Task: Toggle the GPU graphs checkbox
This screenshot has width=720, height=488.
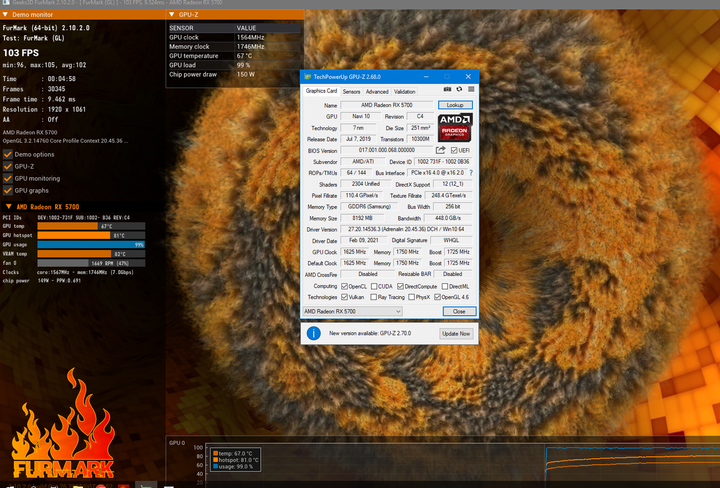Action: pos(8,190)
